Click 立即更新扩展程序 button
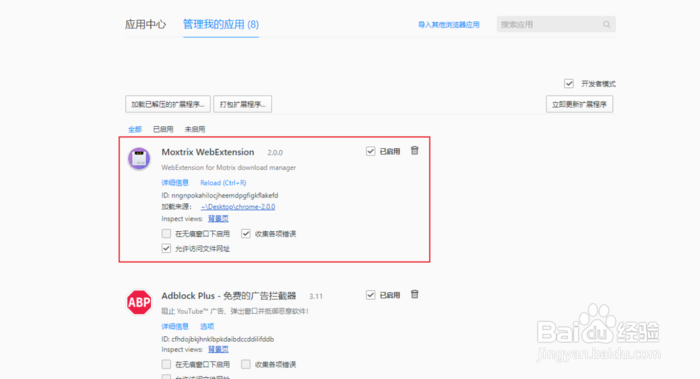 coord(579,104)
